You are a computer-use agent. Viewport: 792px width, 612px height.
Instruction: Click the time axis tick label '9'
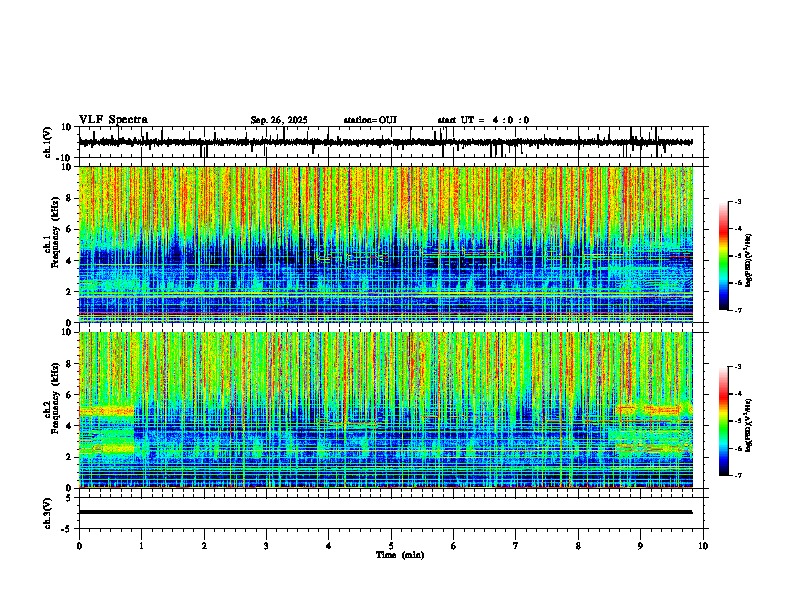click(640, 545)
